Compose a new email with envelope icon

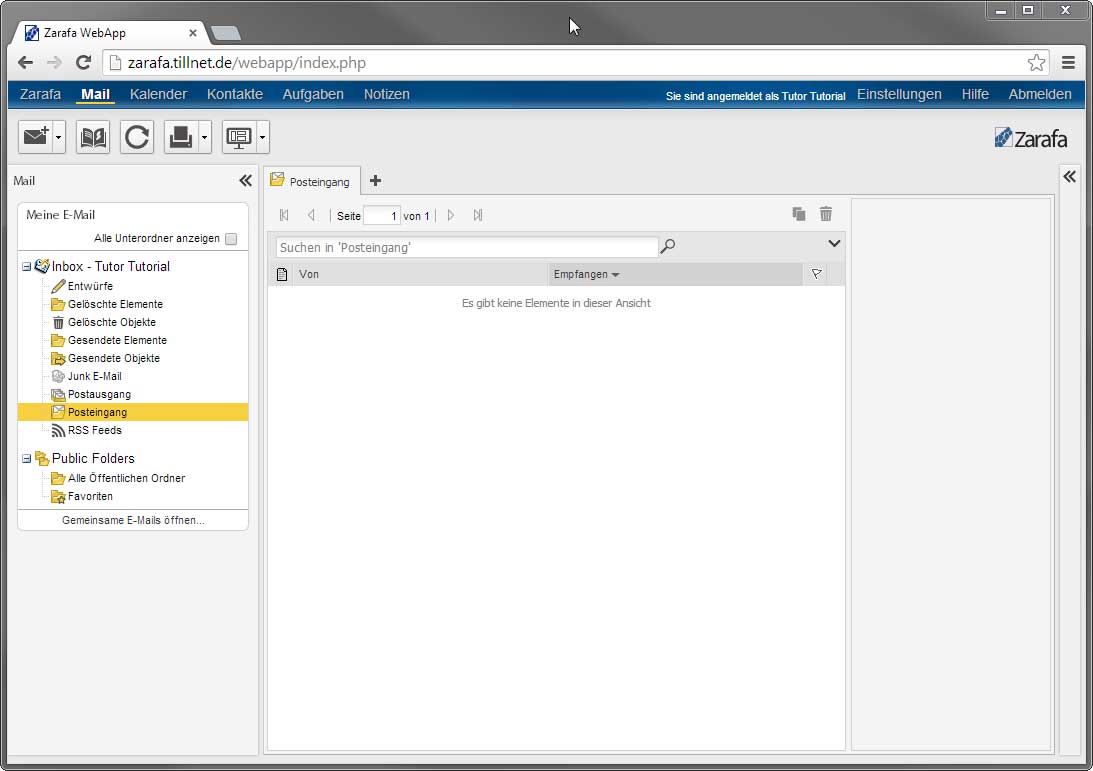(35, 137)
